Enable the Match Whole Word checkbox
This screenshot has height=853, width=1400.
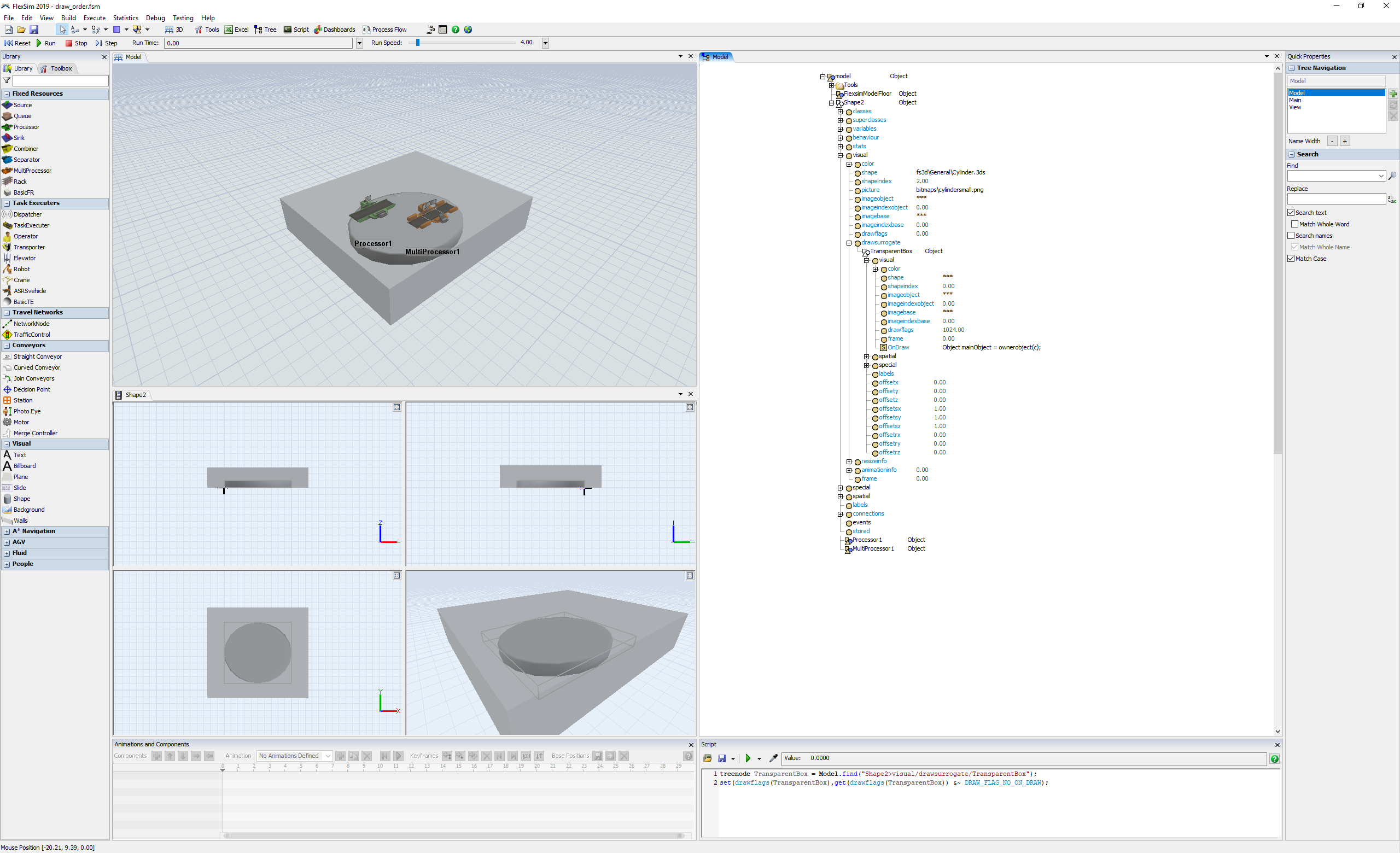(x=1295, y=224)
